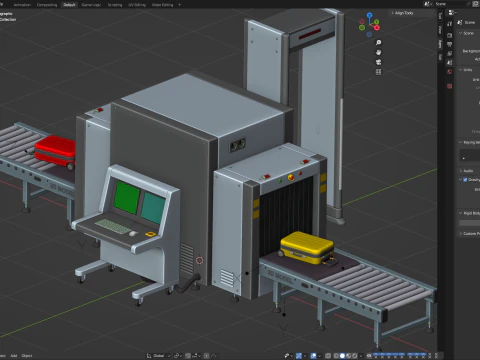Select rendered viewport shading
The width and height of the screenshot is (480, 360).
click(x=355, y=356)
